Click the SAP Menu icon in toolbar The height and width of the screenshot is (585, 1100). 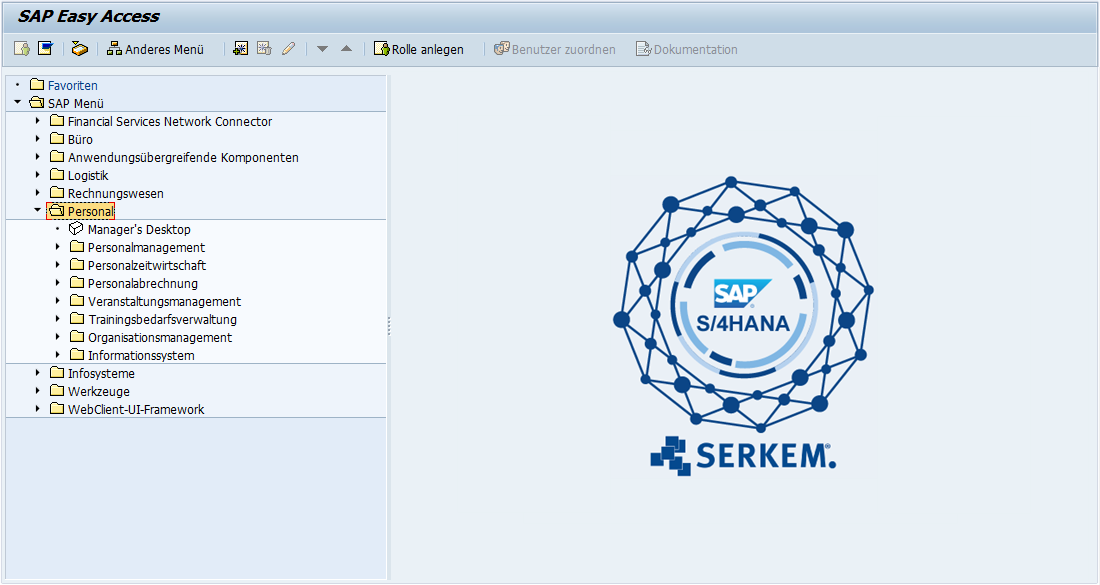pyautogui.click(x=45, y=49)
